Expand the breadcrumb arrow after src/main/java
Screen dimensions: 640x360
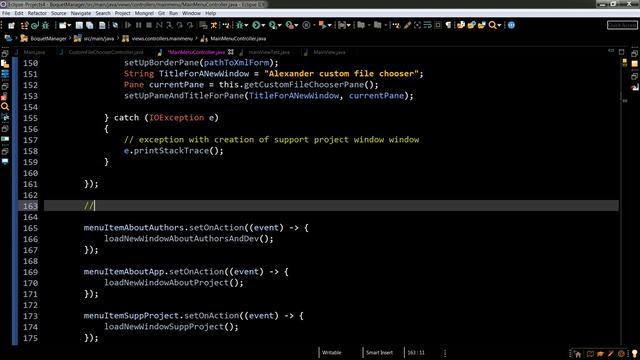[x=118, y=38]
